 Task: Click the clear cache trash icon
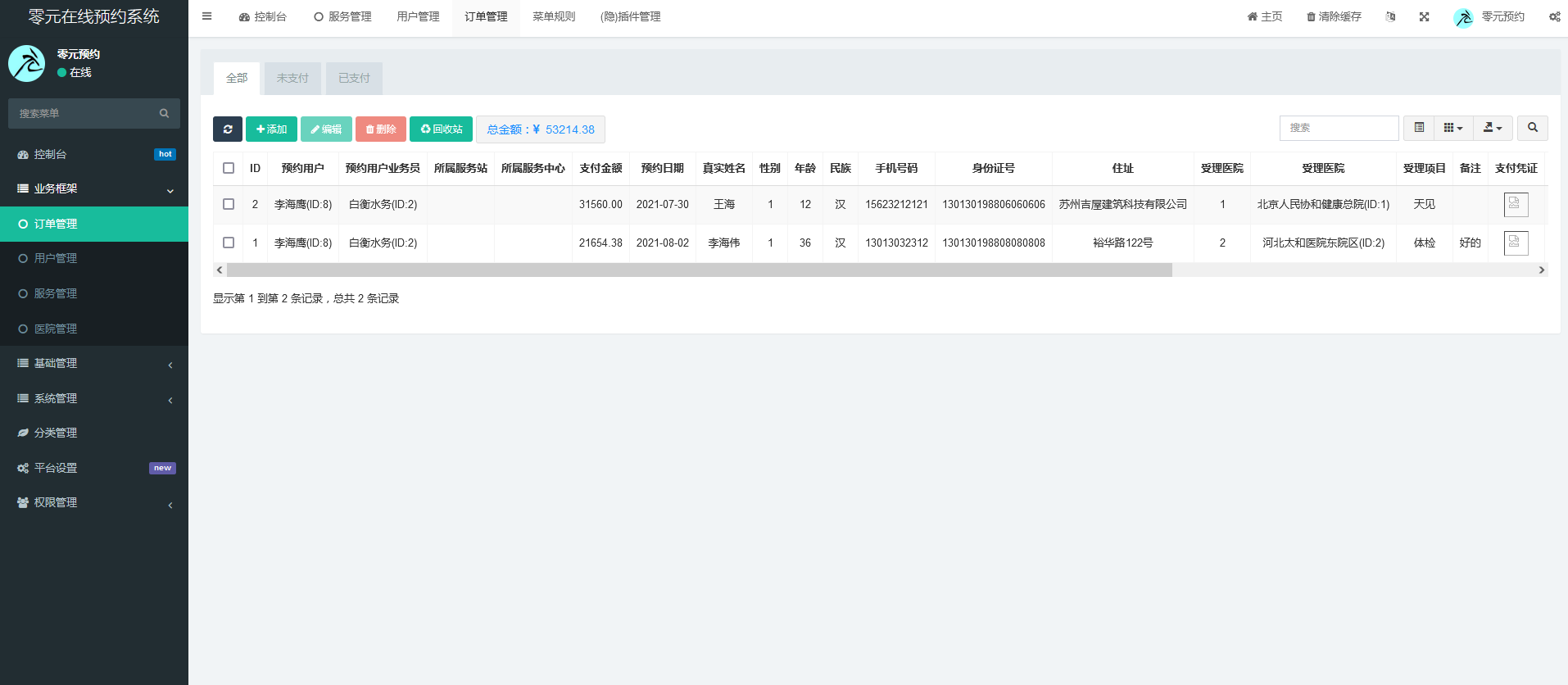click(1311, 16)
